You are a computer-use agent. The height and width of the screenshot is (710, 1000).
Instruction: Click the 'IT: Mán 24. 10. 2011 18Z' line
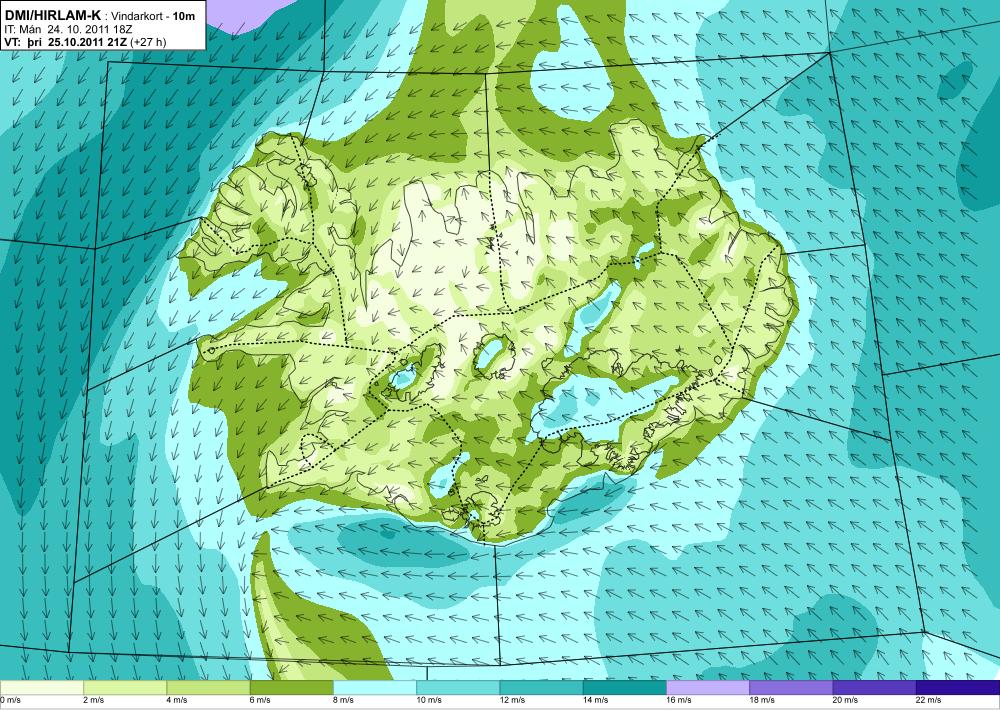67,29
